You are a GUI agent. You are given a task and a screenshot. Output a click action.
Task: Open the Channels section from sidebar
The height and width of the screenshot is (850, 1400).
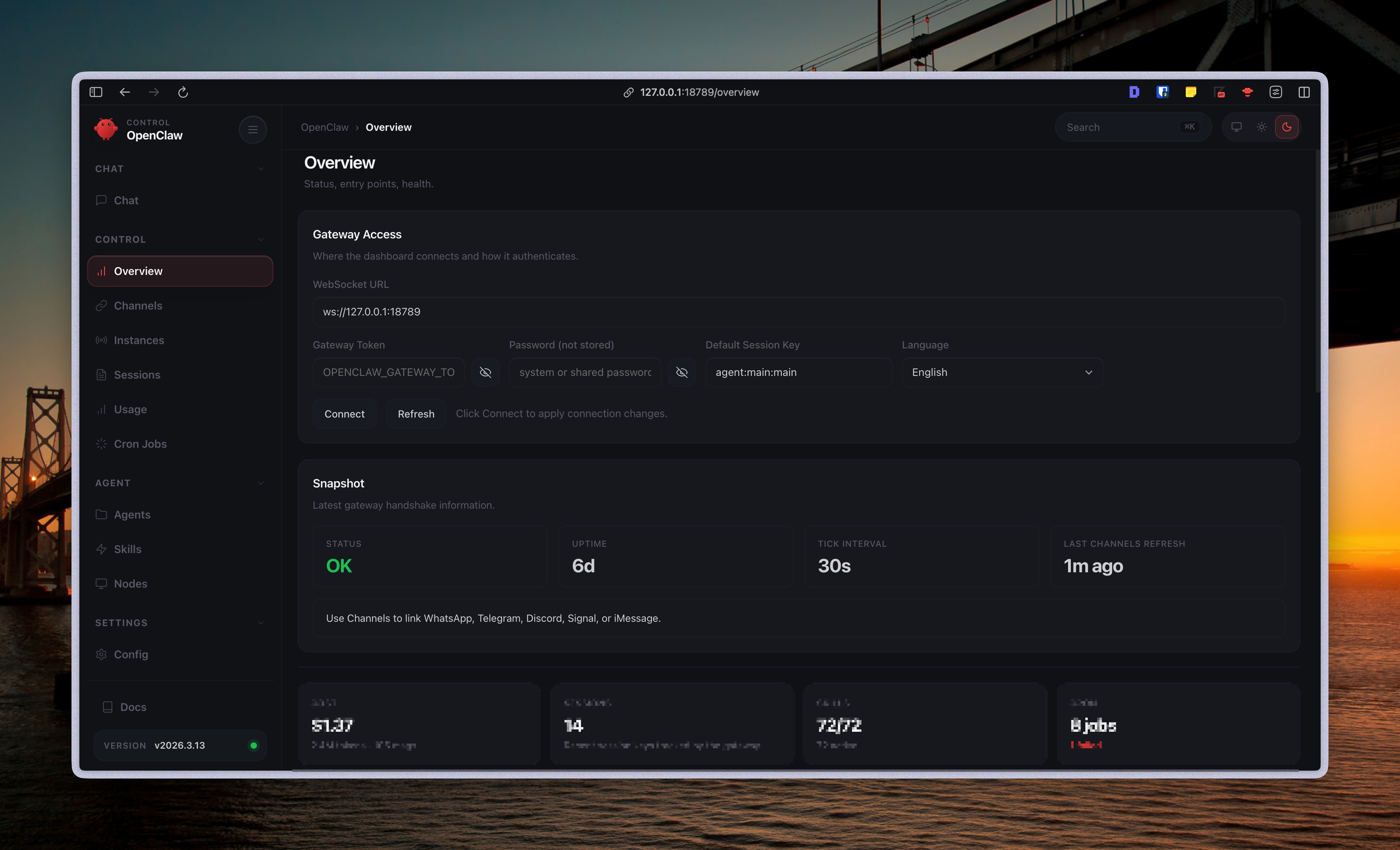click(x=137, y=306)
